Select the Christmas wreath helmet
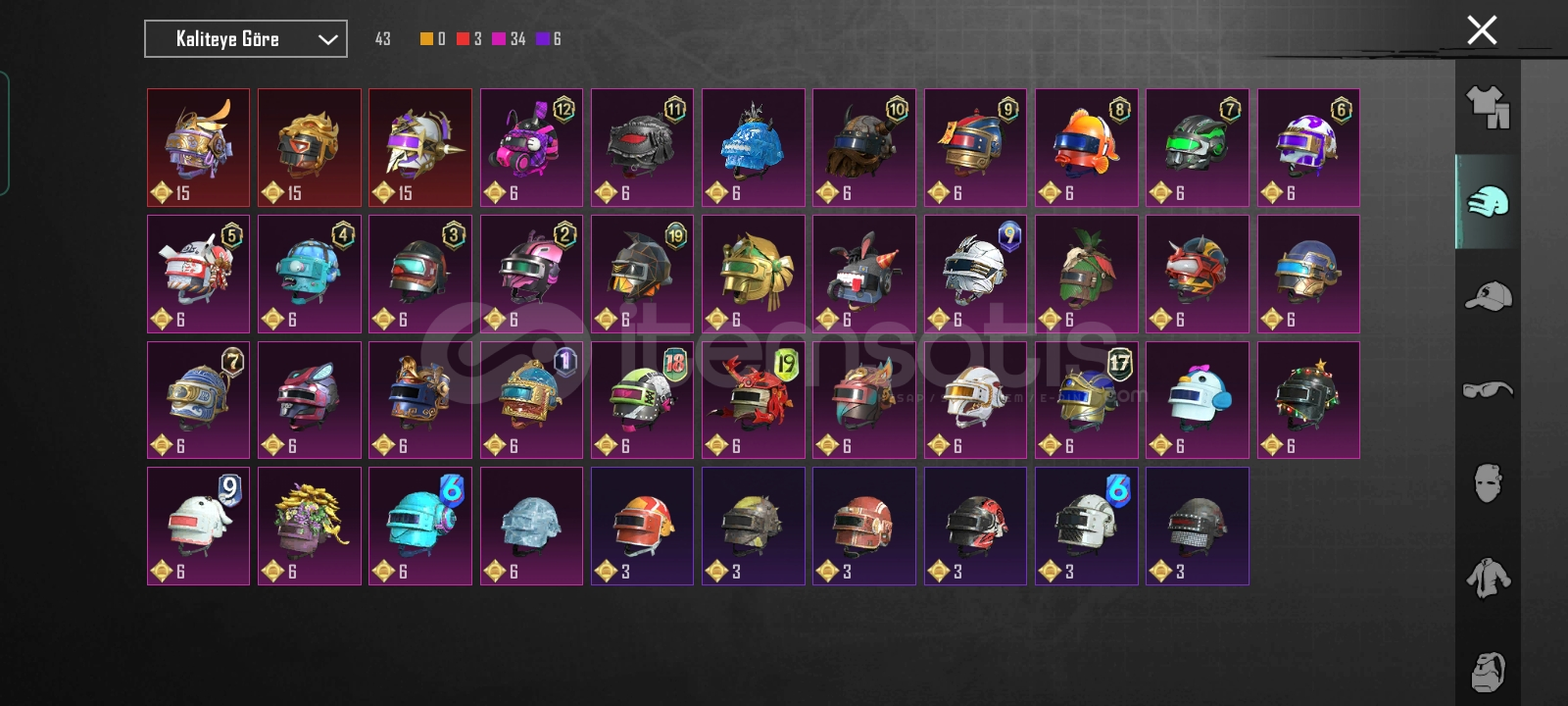This screenshot has height=706, width=1568. pos(1308,400)
